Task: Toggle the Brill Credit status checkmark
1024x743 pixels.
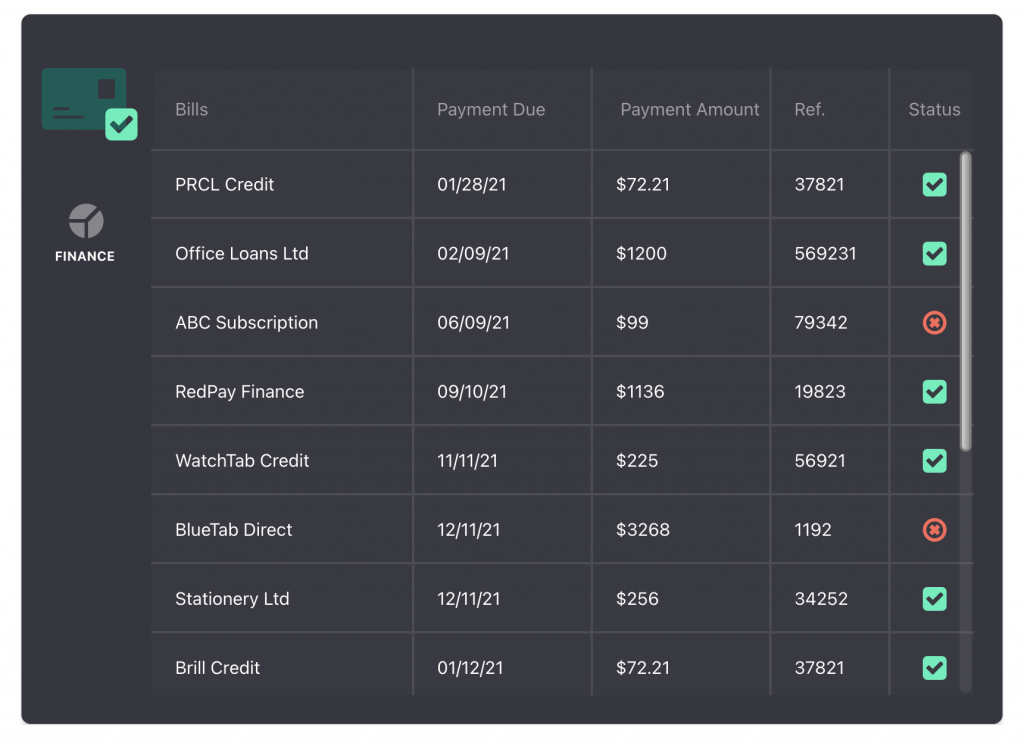Action: click(x=934, y=667)
